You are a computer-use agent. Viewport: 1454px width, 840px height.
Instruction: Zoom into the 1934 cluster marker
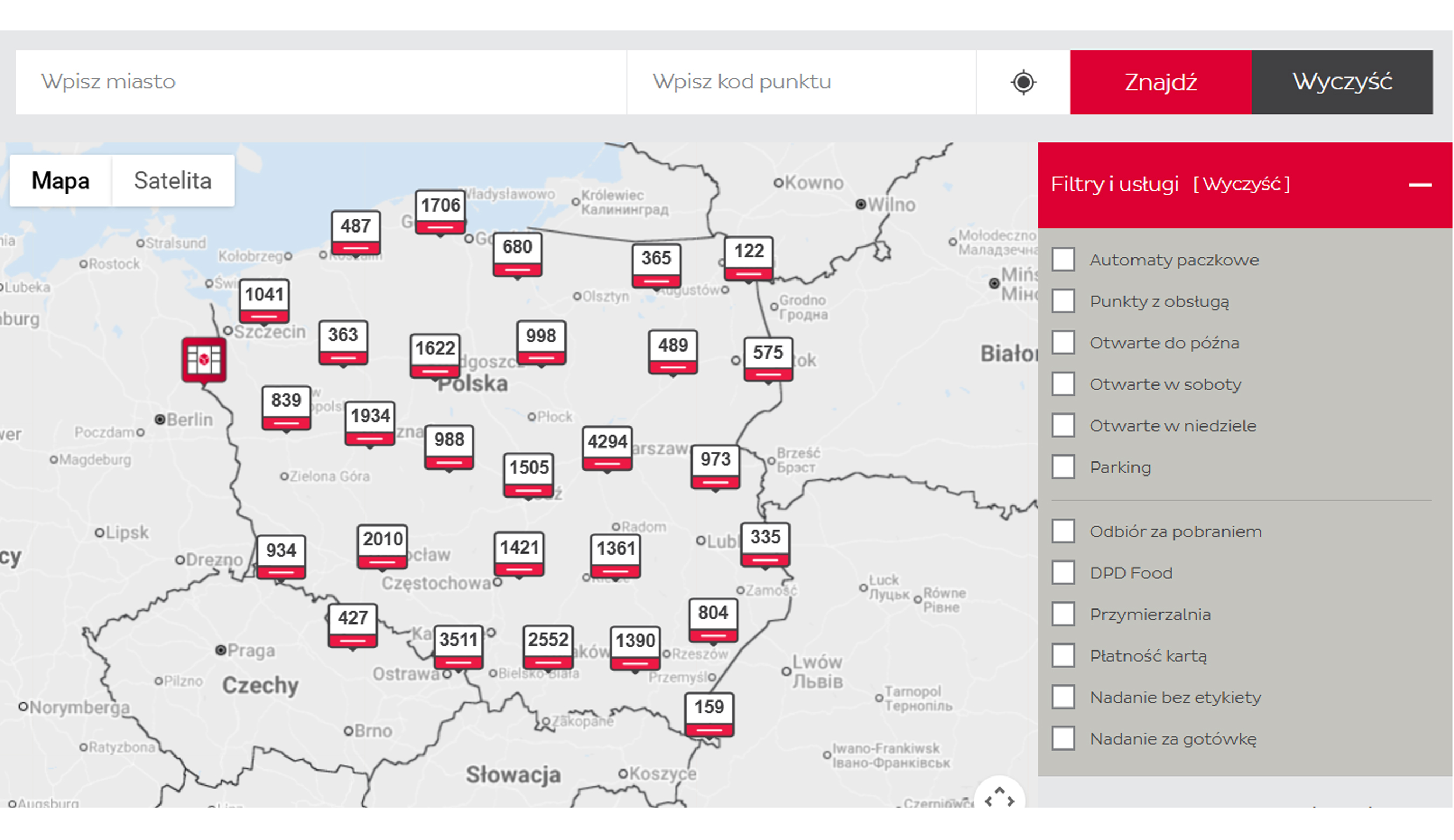[x=370, y=423]
